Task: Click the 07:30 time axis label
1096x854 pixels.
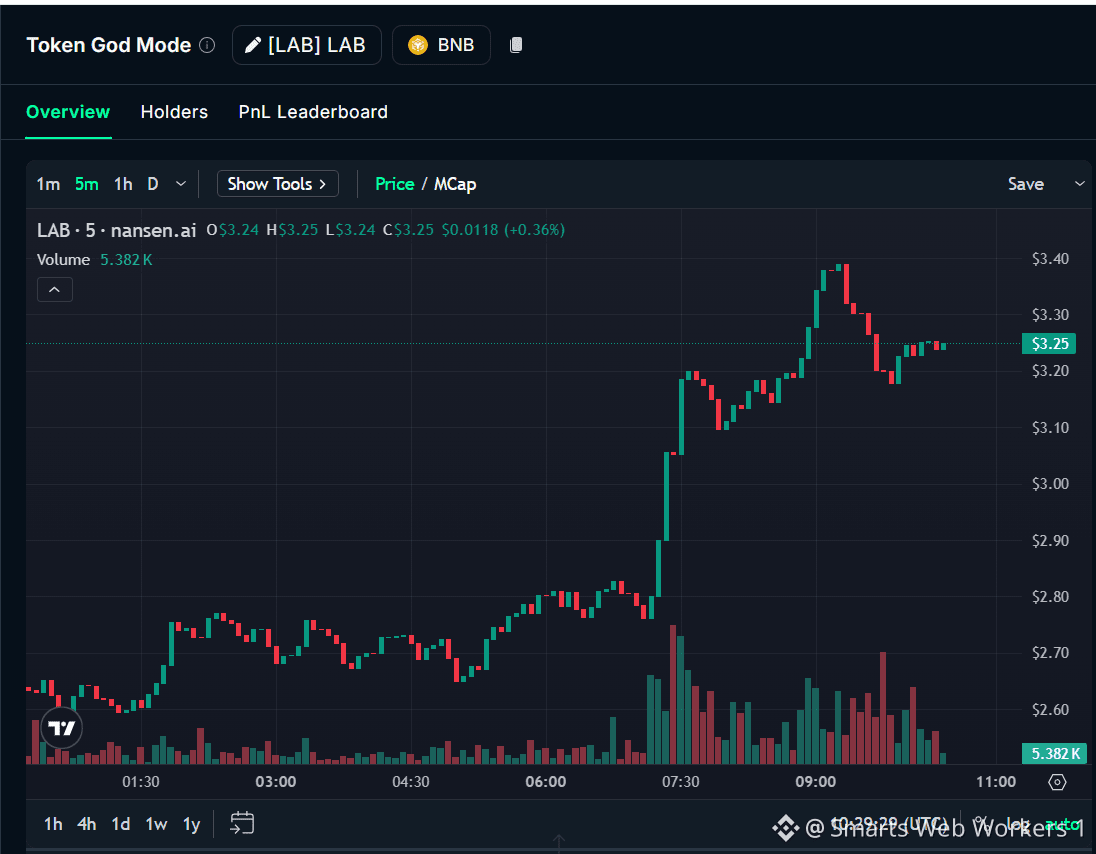Action: [x=681, y=781]
